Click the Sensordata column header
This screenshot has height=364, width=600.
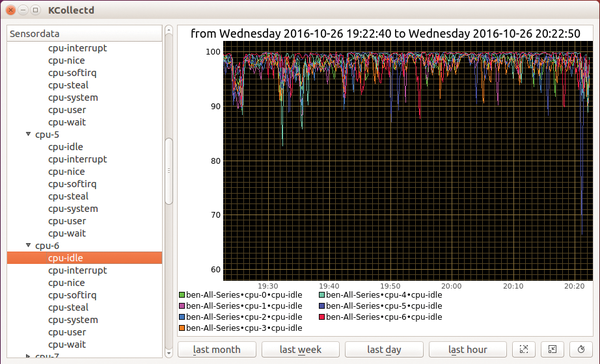tap(85, 34)
